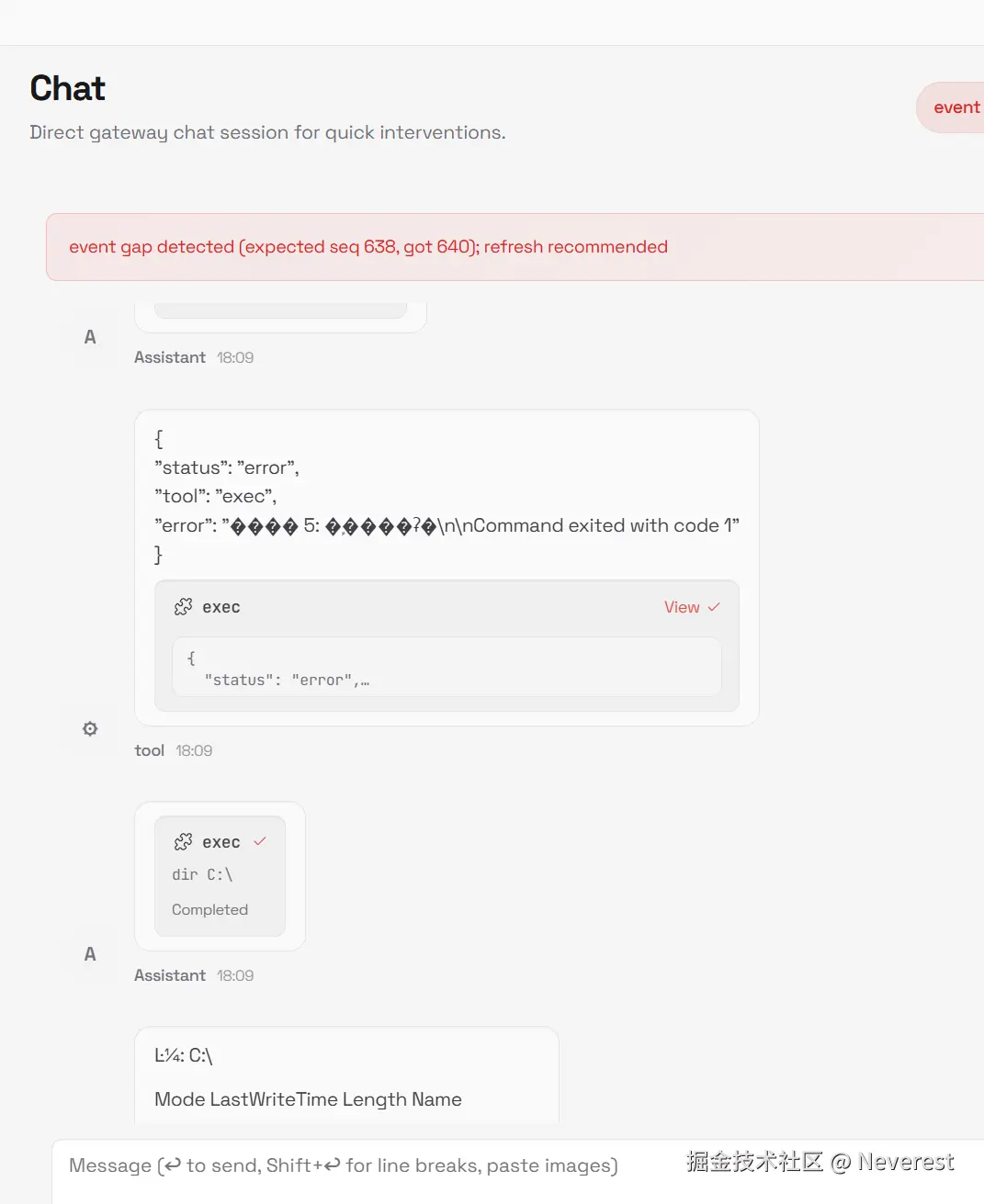Click the puzzle icon beside exec error card
Screen dimensions: 984x1204
pos(183,607)
